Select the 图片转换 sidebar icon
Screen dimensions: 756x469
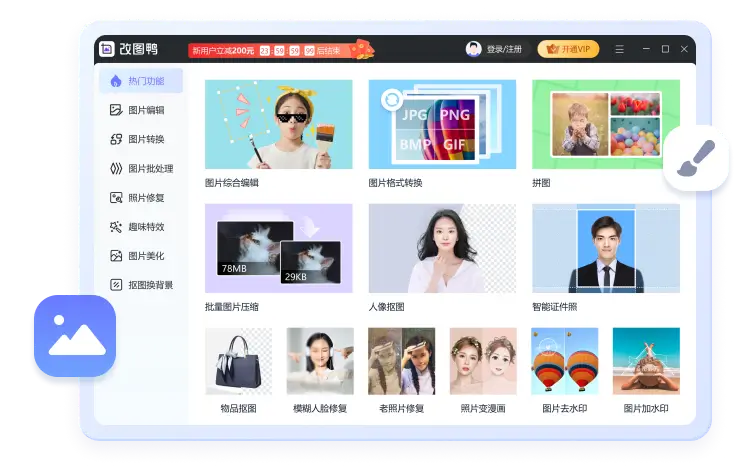pos(116,139)
